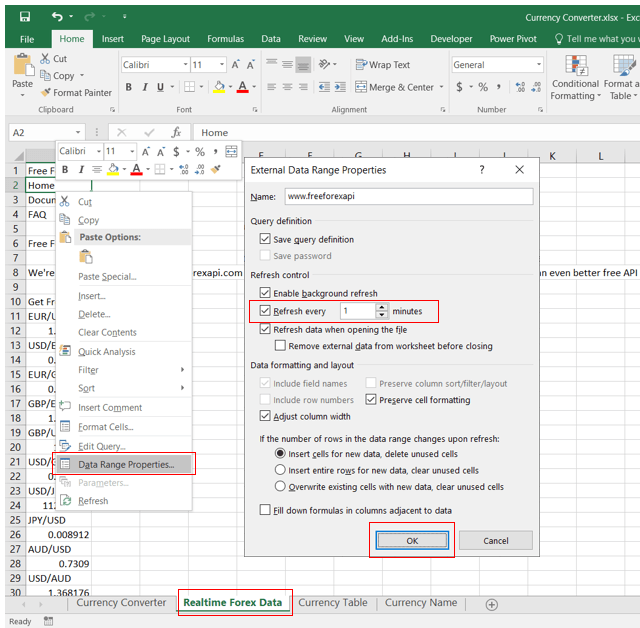Select Overwrite existing cells radio option
The image size is (640, 628).
click(280, 486)
